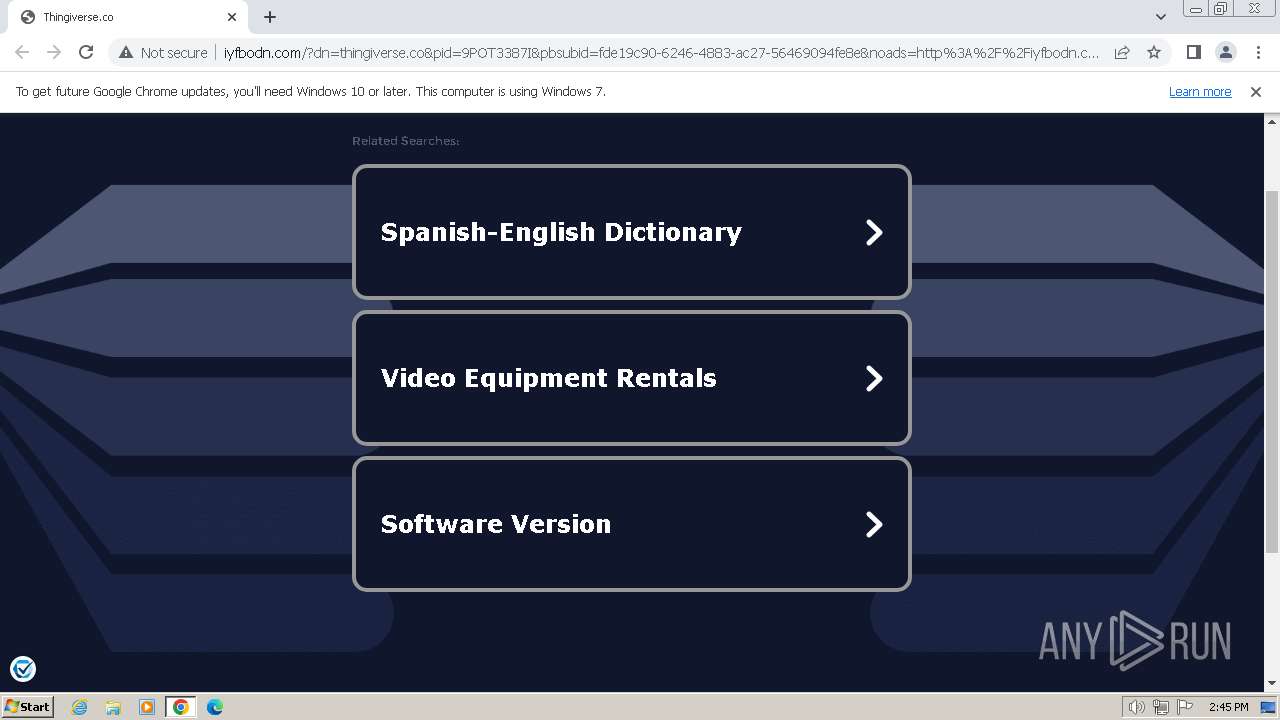The image size is (1280, 720).
Task: Open File Explorer from taskbar
Action: [113, 707]
